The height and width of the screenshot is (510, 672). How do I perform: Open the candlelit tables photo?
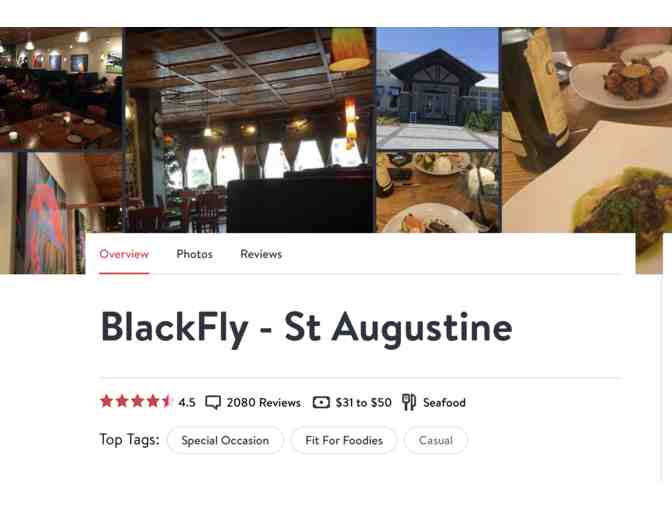(61, 89)
